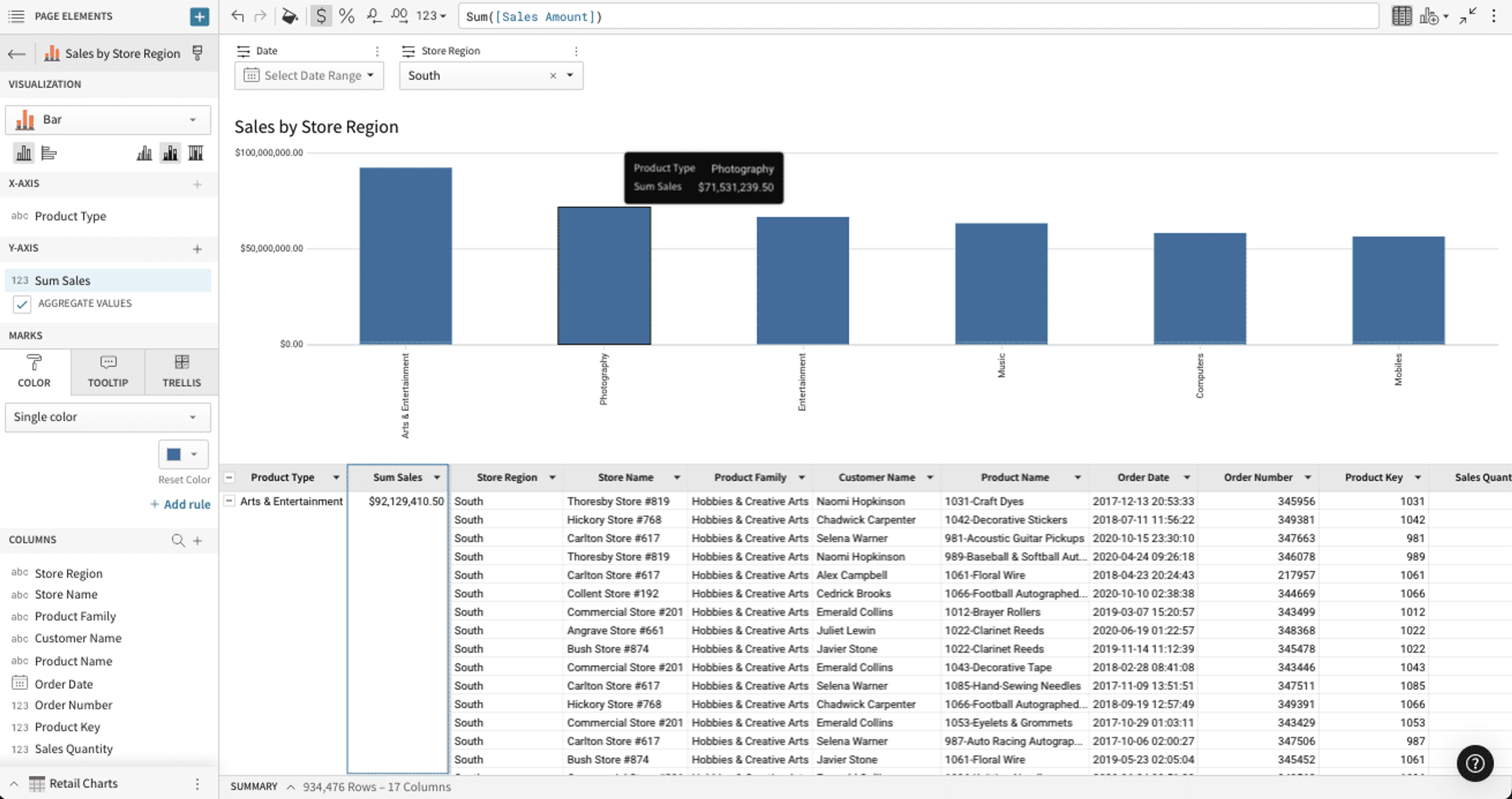Edit the Sum([Sales Amount]) formula bar
Viewport: 1512px width, 799px height.
coord(918,17)
